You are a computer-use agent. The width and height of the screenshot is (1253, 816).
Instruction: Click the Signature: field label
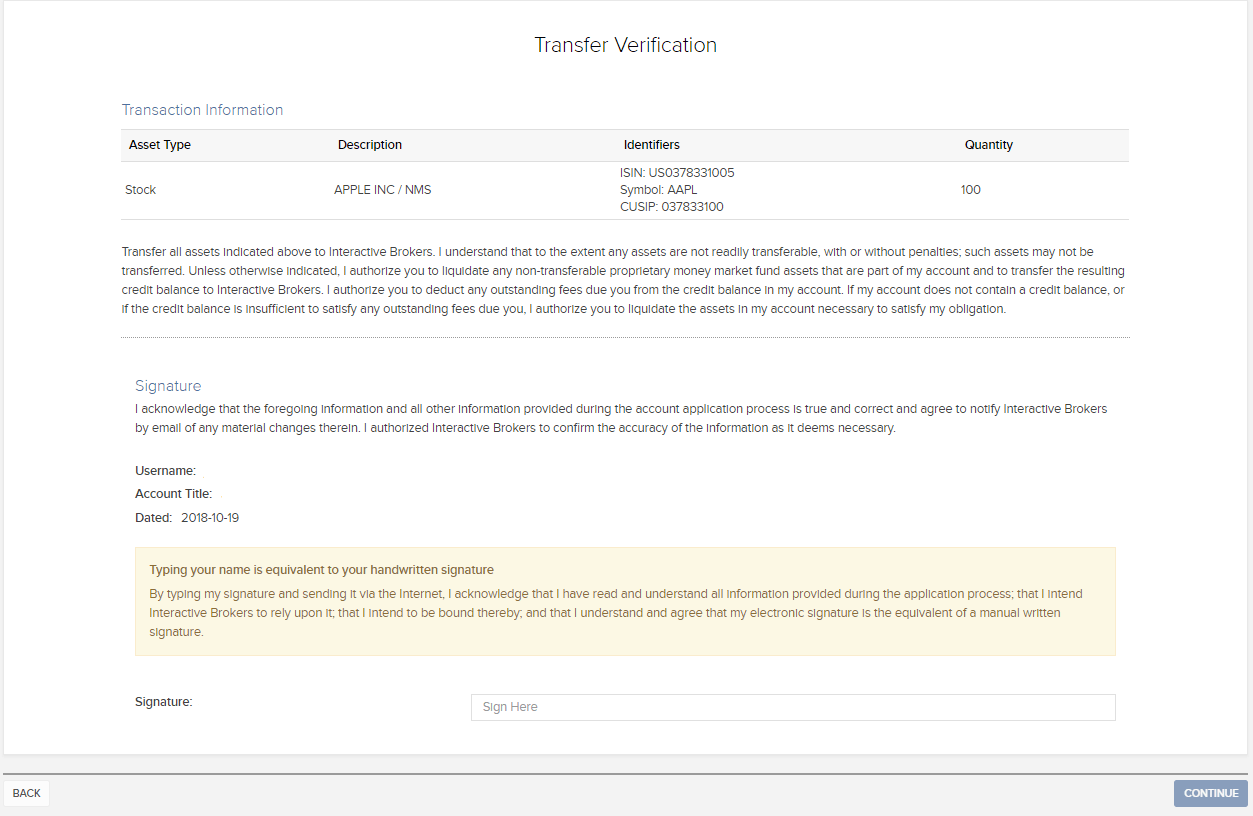pyautogui.click(x=164, y=702)
